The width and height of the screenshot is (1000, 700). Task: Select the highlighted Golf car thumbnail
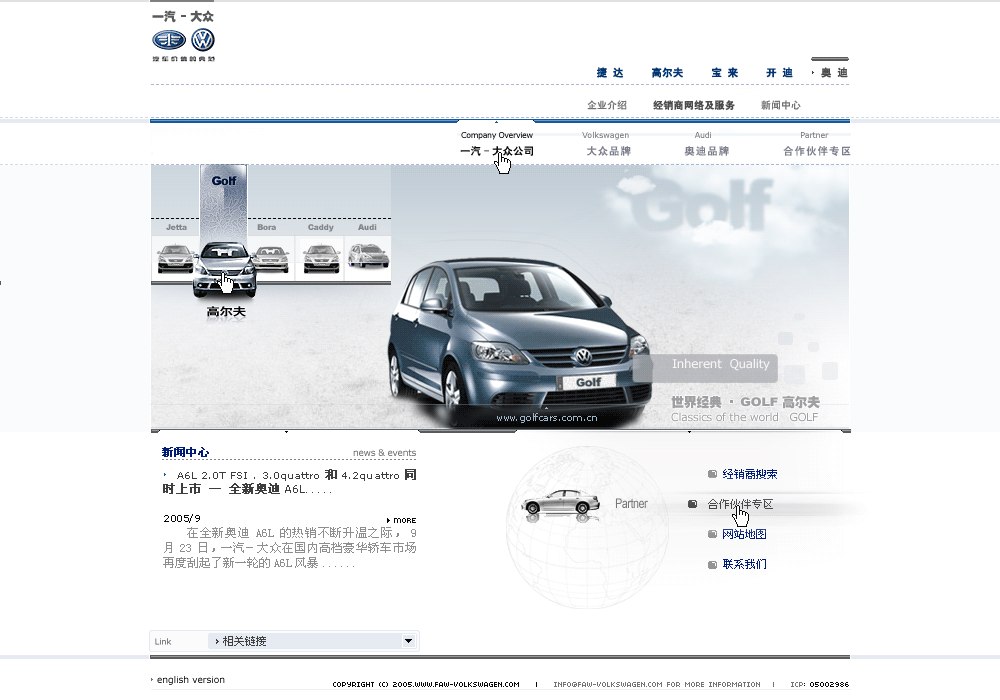click(224, 269)
